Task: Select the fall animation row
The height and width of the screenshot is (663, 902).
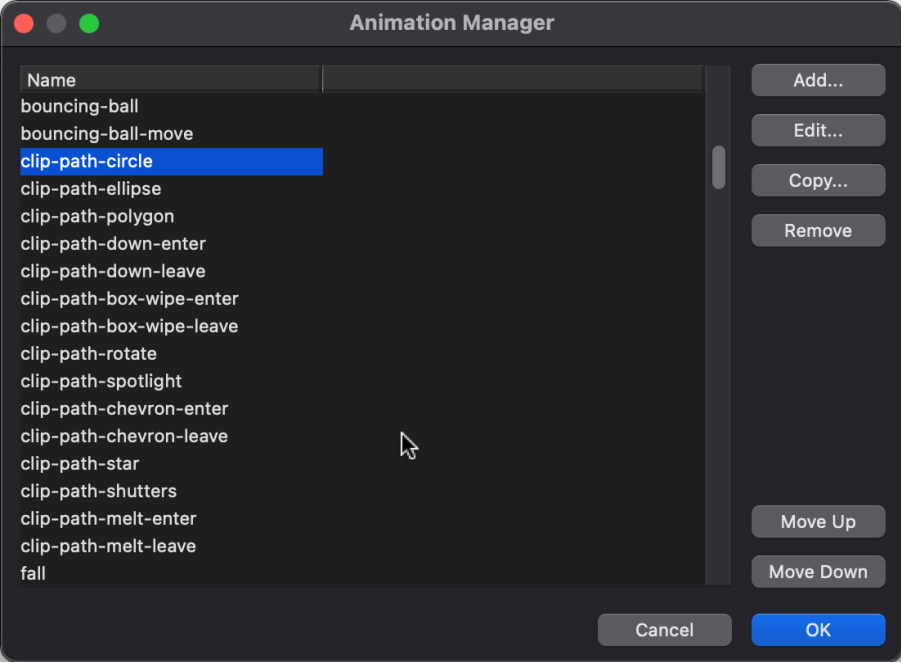Action: click(x=171, y=574)
